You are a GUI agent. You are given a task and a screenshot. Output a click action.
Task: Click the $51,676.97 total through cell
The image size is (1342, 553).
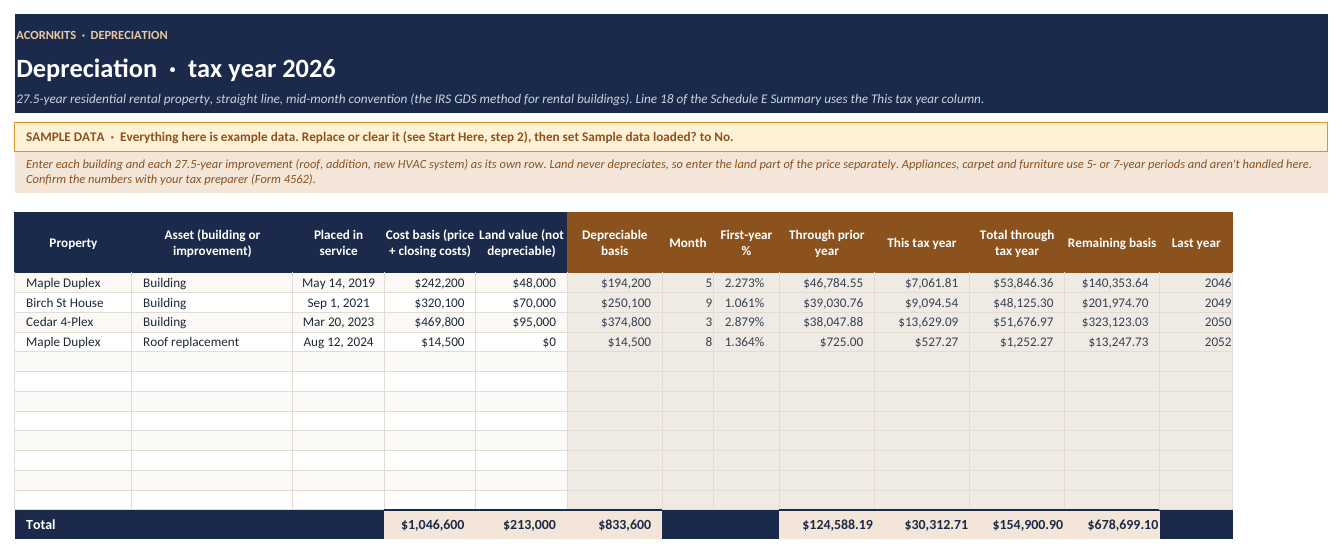pyautogui.click(x=1016, y=322)
